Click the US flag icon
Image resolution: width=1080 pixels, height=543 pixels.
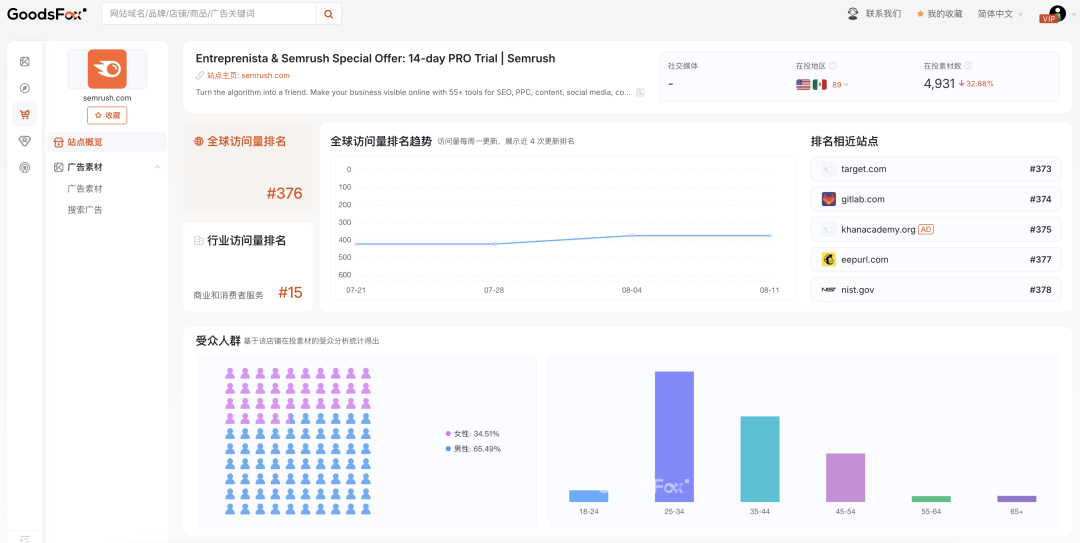click(803, 85)
